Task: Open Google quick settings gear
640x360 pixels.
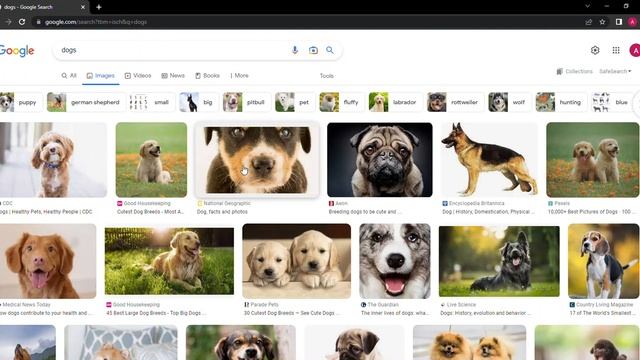Action: pos(595,50)
